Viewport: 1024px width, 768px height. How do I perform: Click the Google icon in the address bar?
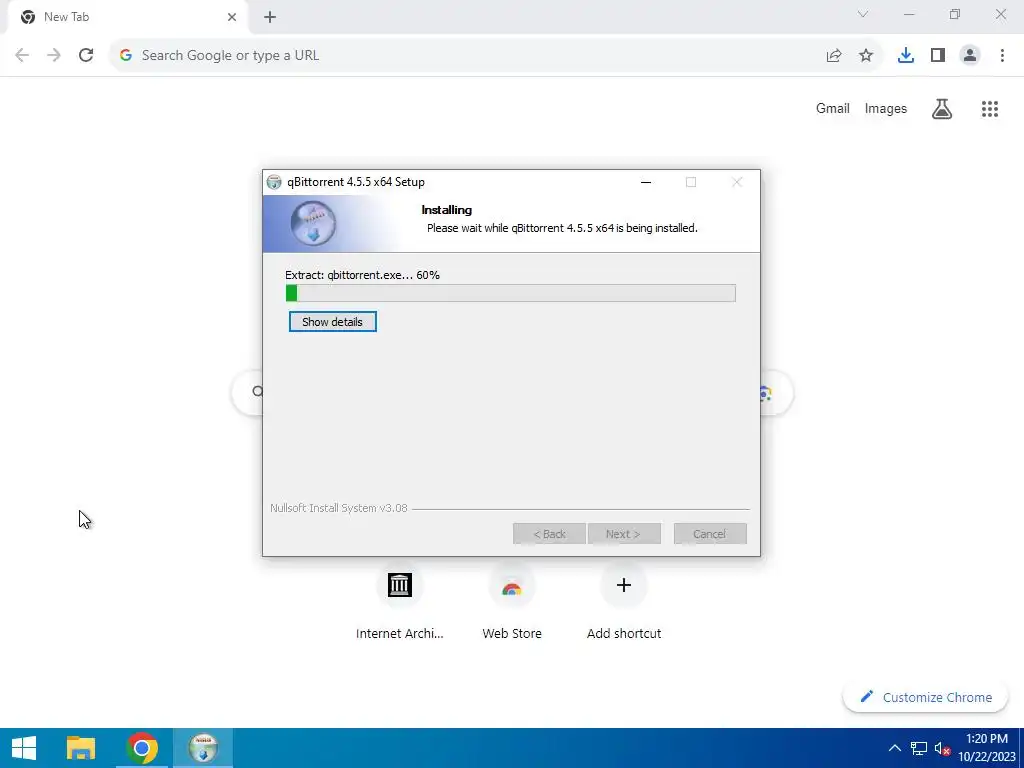point(126,56)
